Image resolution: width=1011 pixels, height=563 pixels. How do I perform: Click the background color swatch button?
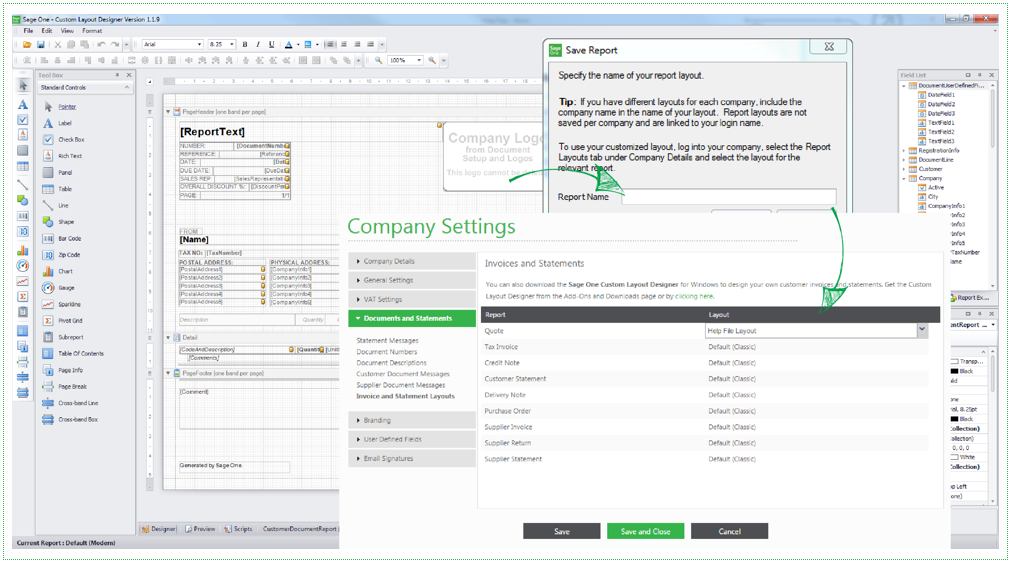[x=308, y=44]
